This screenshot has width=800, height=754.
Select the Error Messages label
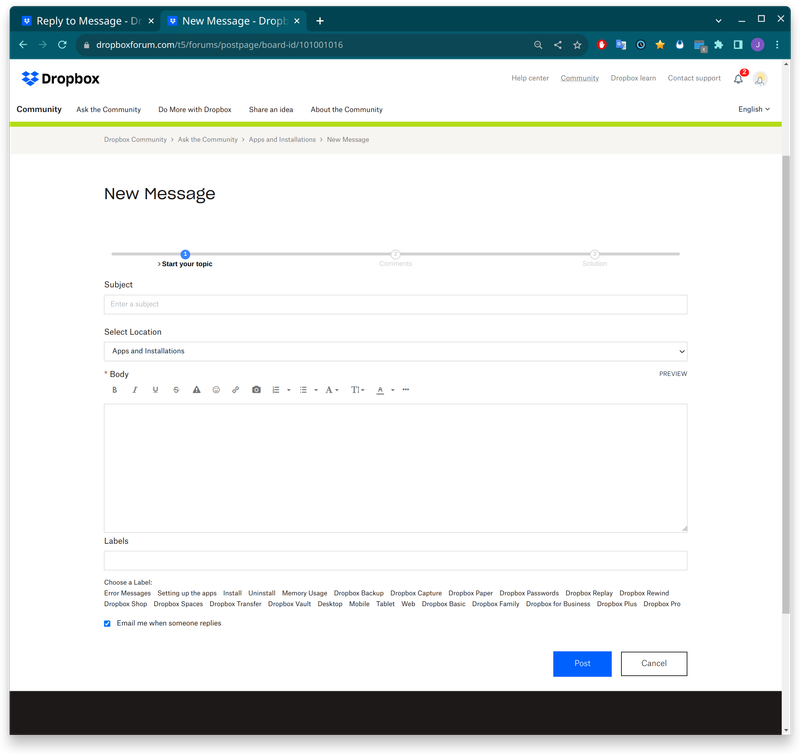tap(127, 593)
